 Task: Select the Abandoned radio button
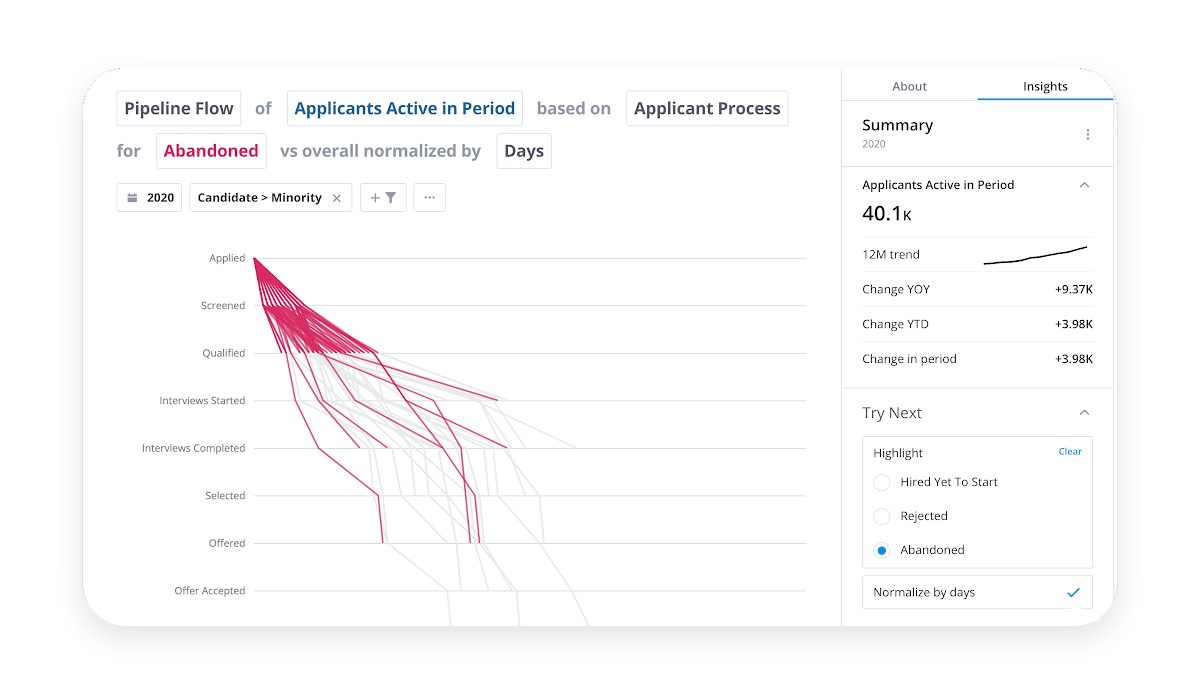coord(882,550)
